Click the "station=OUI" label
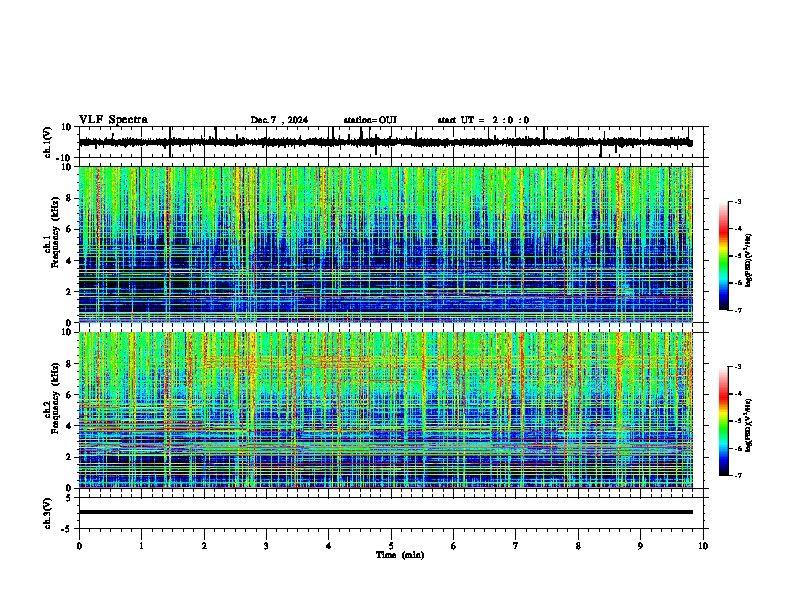This screenshot has width=792, height=612. coord(370,120)
